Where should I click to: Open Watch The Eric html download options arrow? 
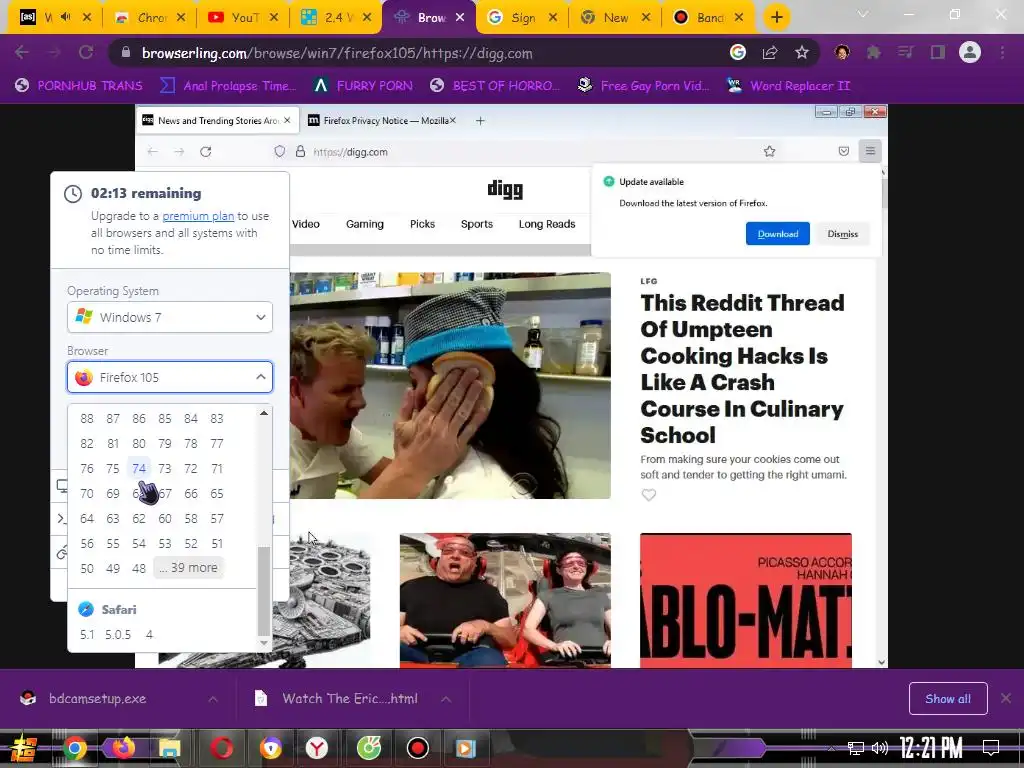pos(446,699)
